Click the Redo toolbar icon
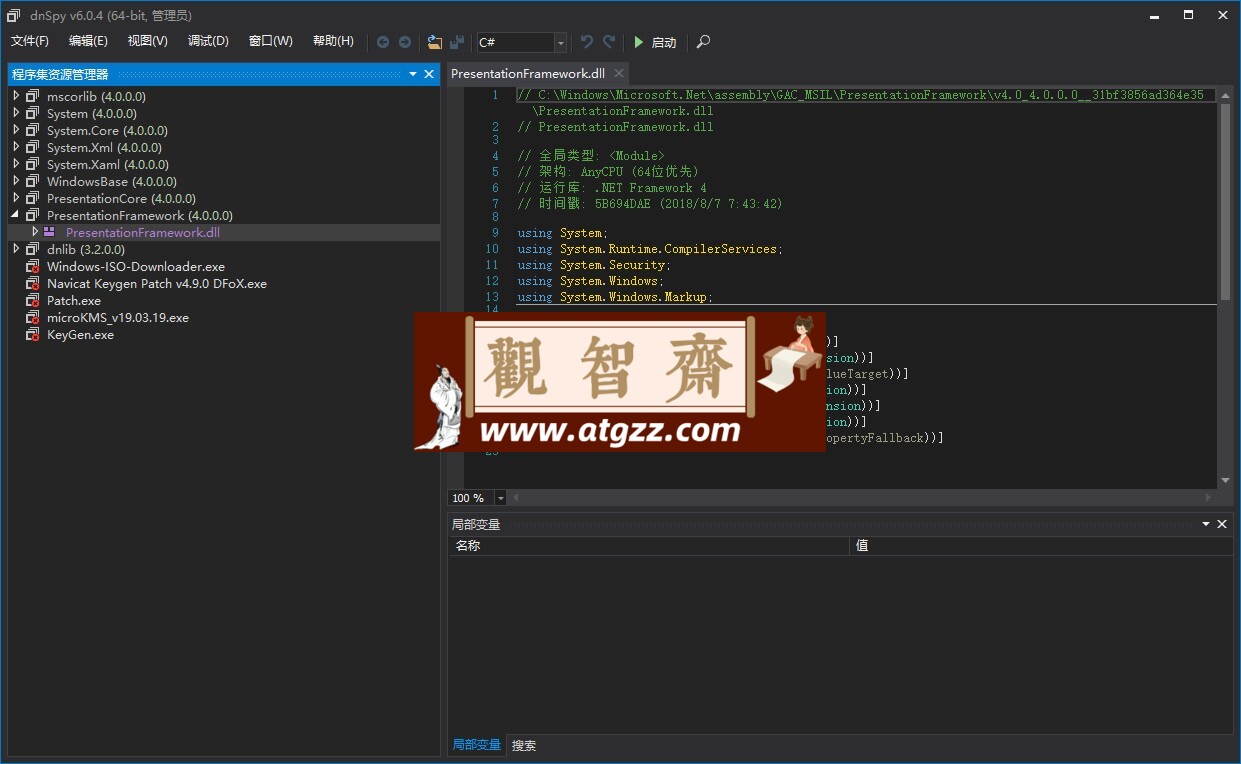Viewport: 1241px width, 764px height. (609, 42)
